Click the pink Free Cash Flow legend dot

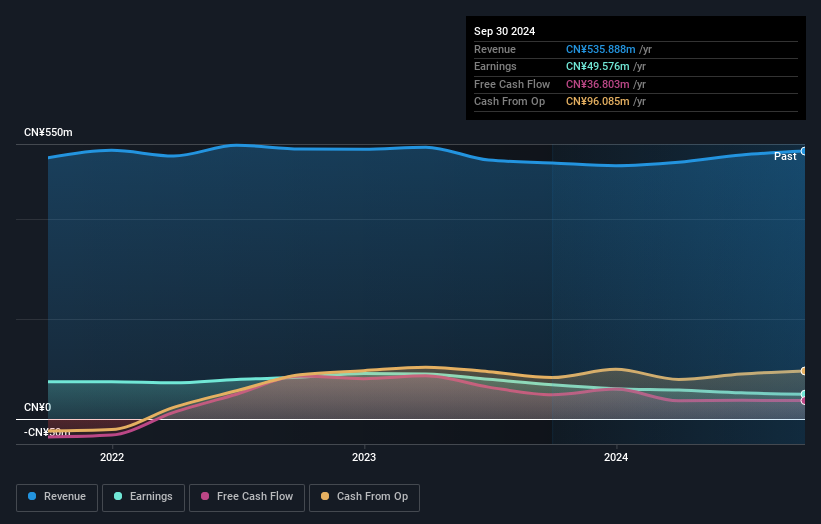[x=205, y=496]
